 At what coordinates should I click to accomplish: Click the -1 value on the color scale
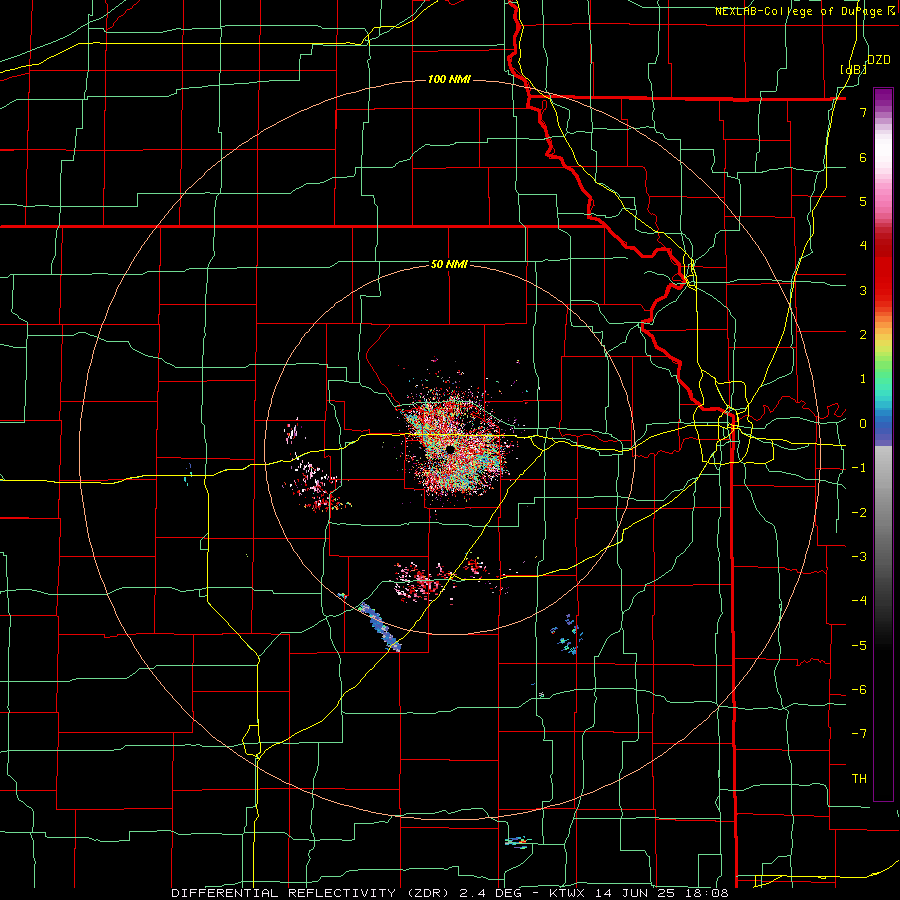859,468
